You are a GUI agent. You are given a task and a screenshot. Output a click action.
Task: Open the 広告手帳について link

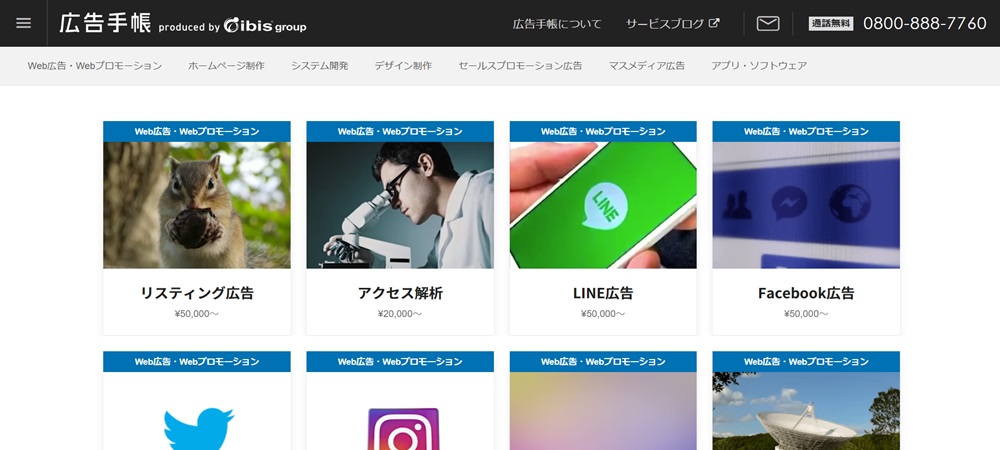coord(557,24)
